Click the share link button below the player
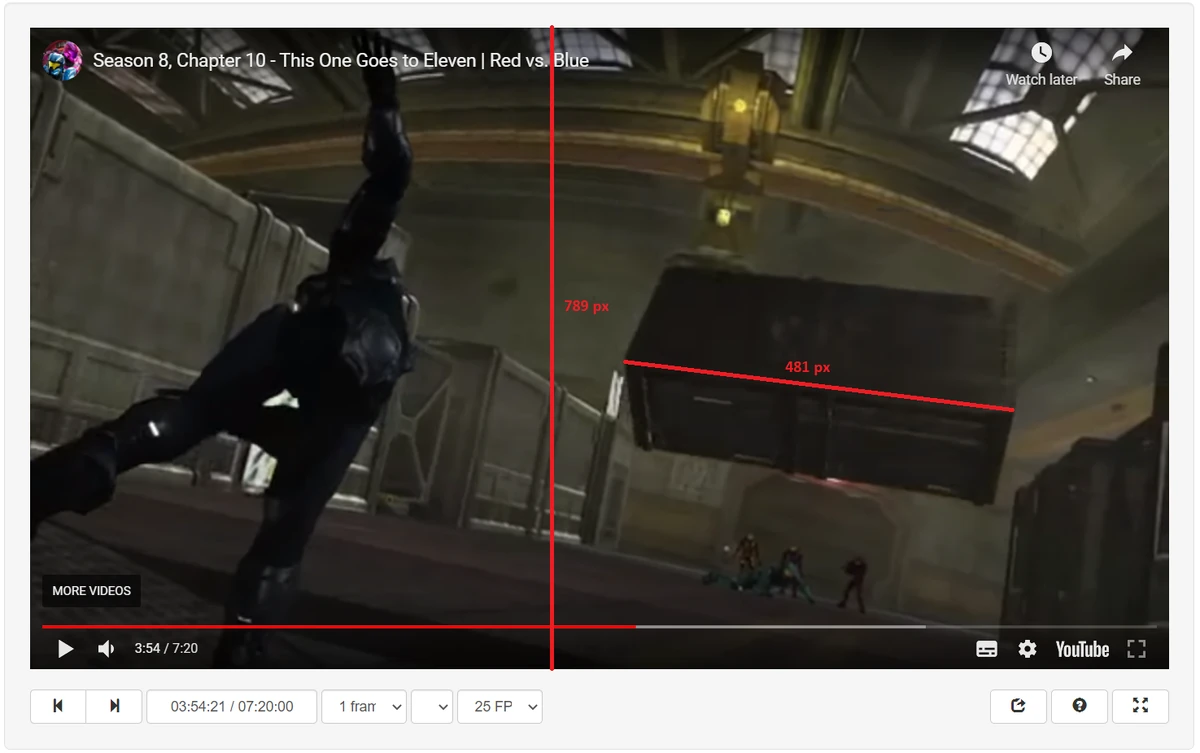 click(x=1018, y=706)
